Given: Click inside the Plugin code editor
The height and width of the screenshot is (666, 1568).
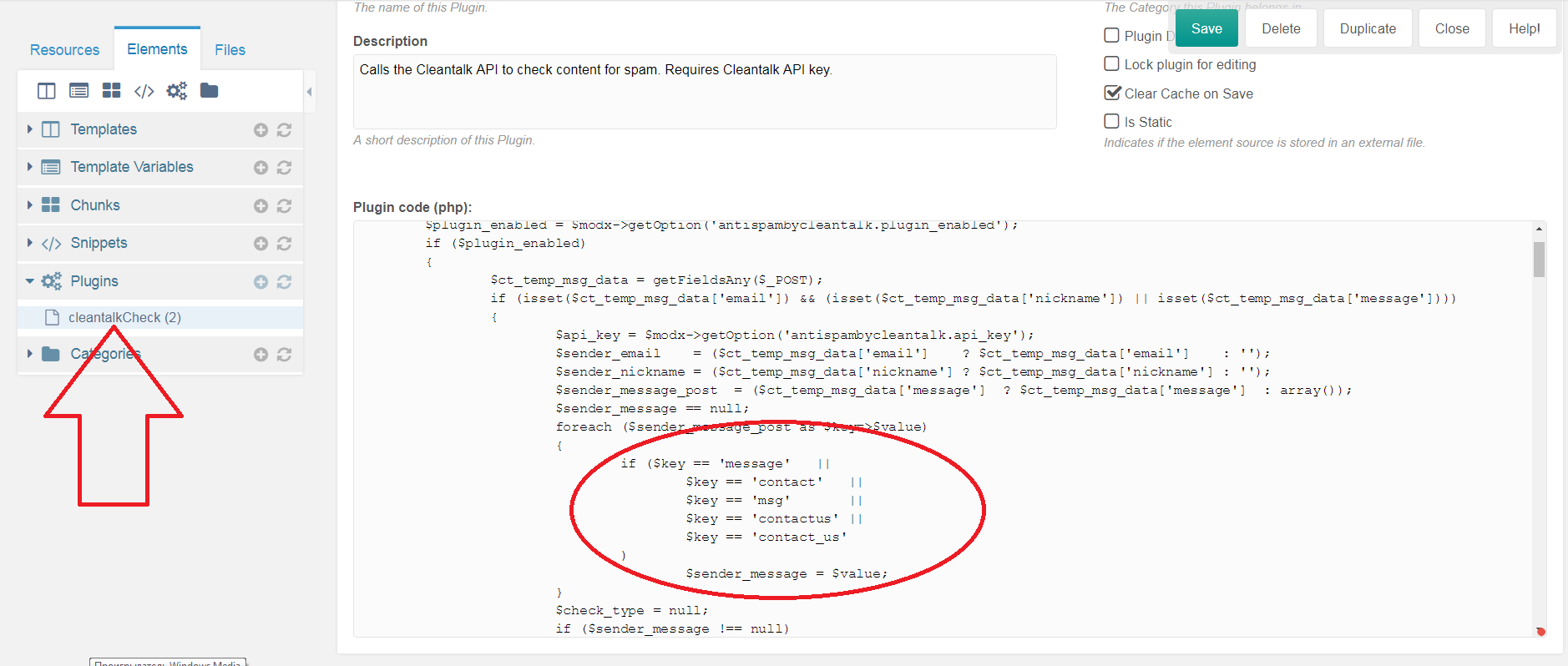Looking at the screenshot, I should coord(943,429).
